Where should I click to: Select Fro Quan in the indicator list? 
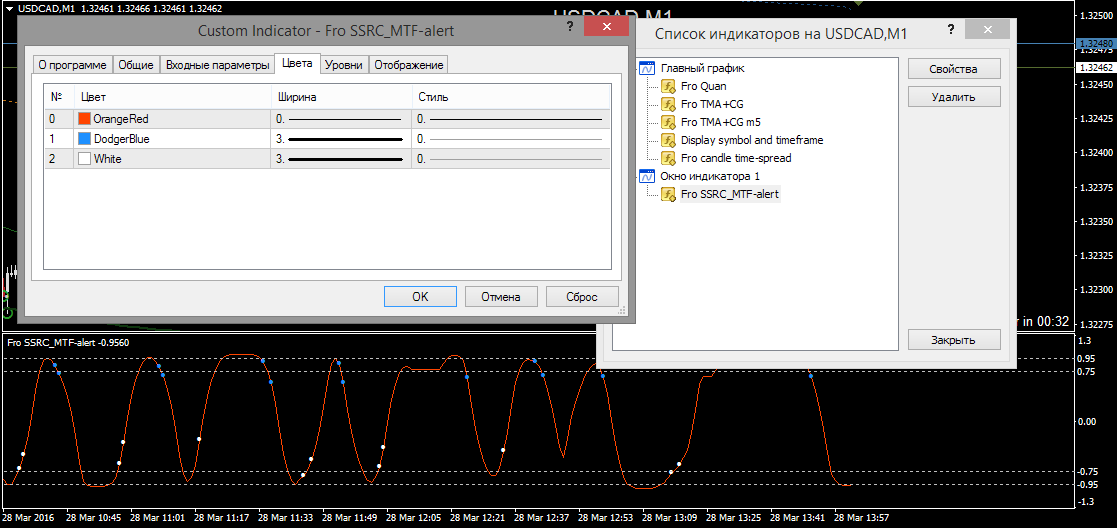[704, 86]
